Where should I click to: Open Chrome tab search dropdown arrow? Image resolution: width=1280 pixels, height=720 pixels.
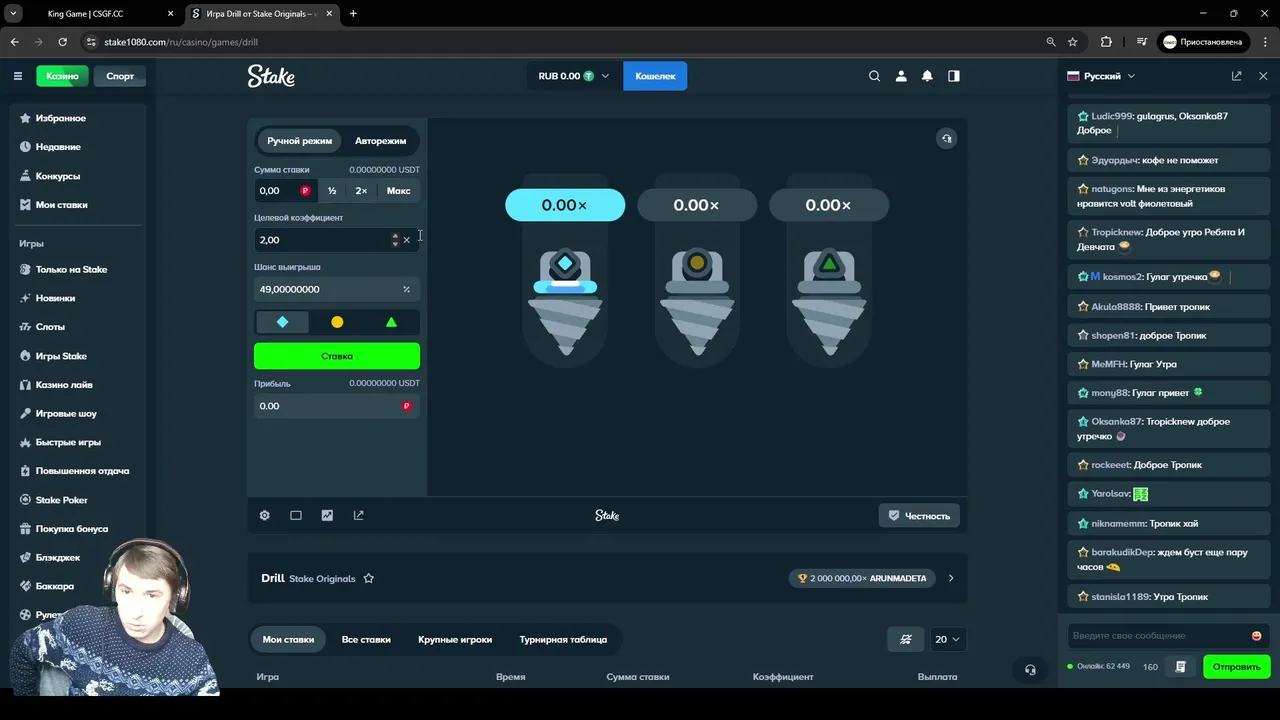tap(13, 14)
